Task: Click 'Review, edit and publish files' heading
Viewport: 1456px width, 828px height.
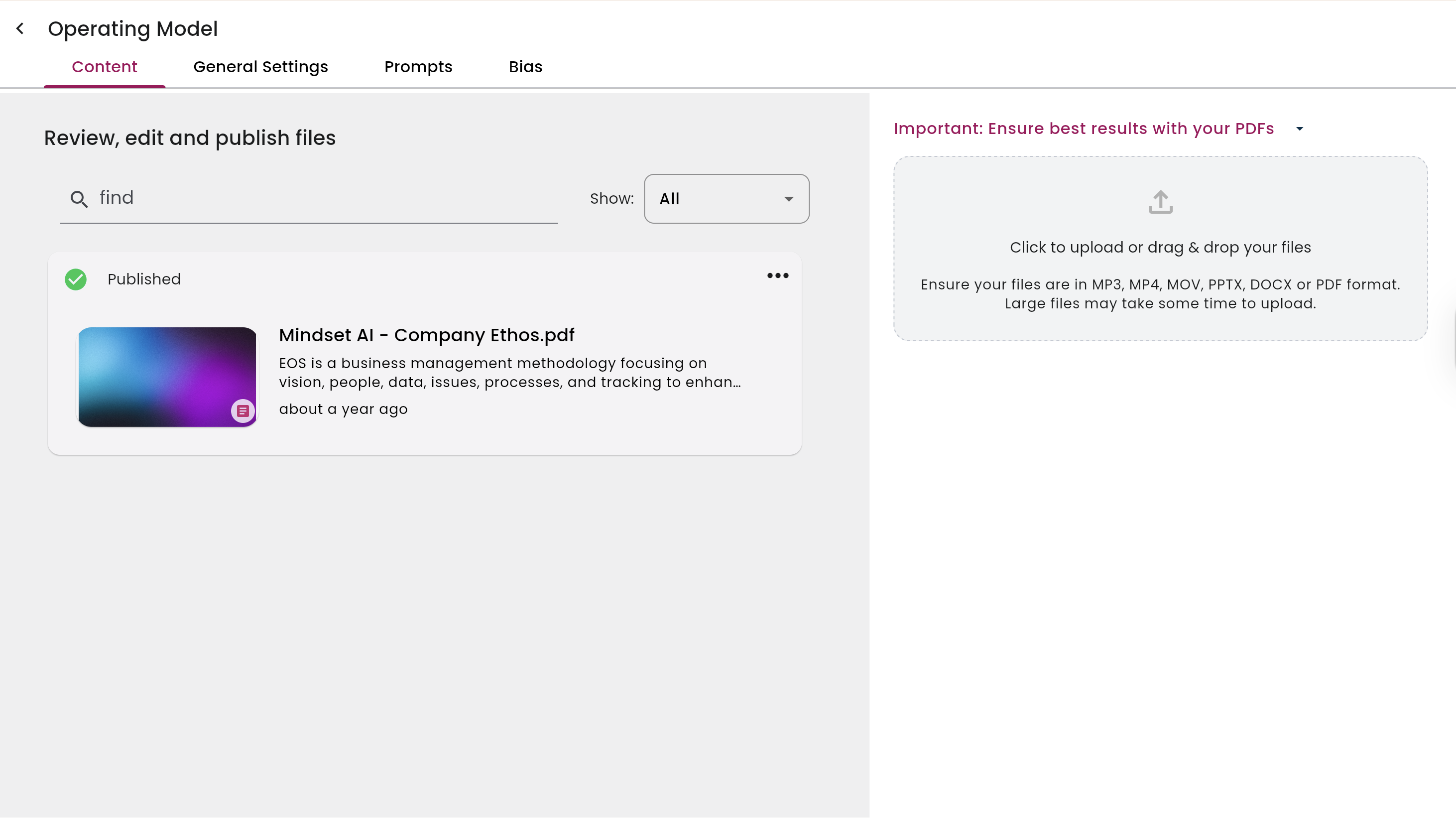Action: coord(190,138)
